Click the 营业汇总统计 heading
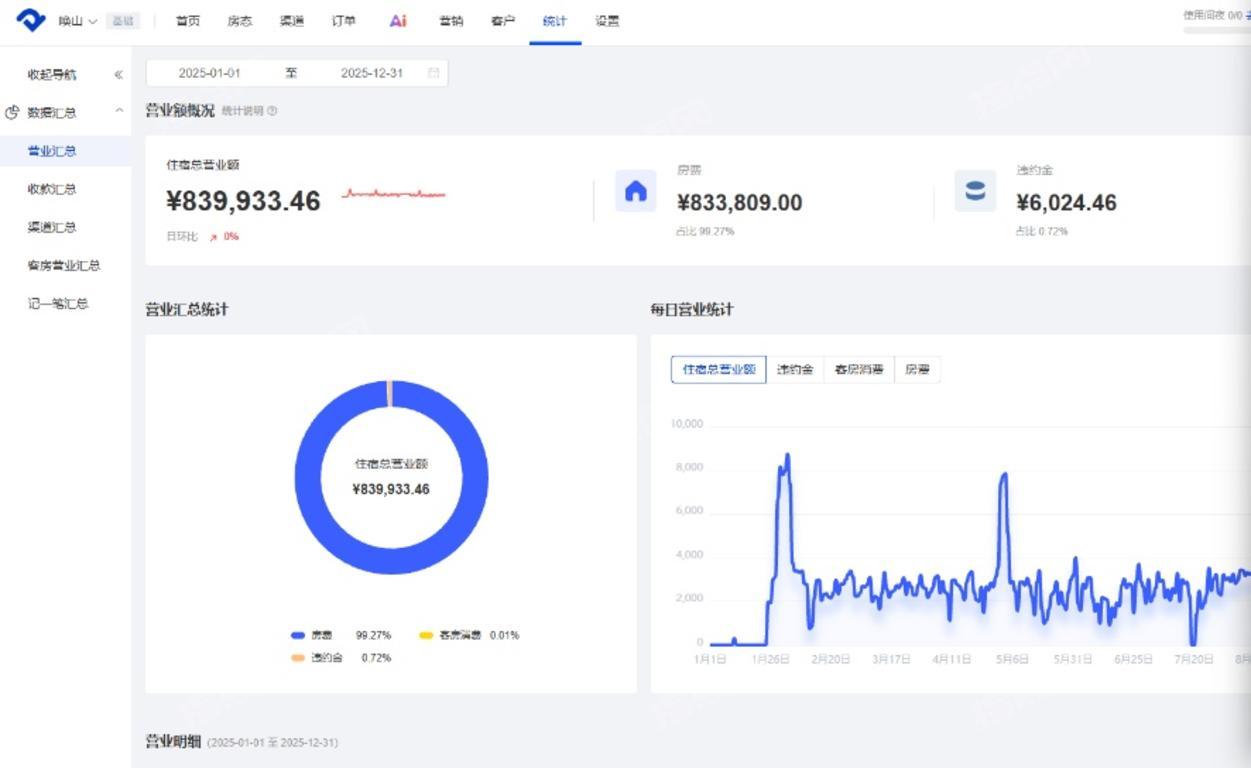This screenshot has height=768, width=1251. 187,309
